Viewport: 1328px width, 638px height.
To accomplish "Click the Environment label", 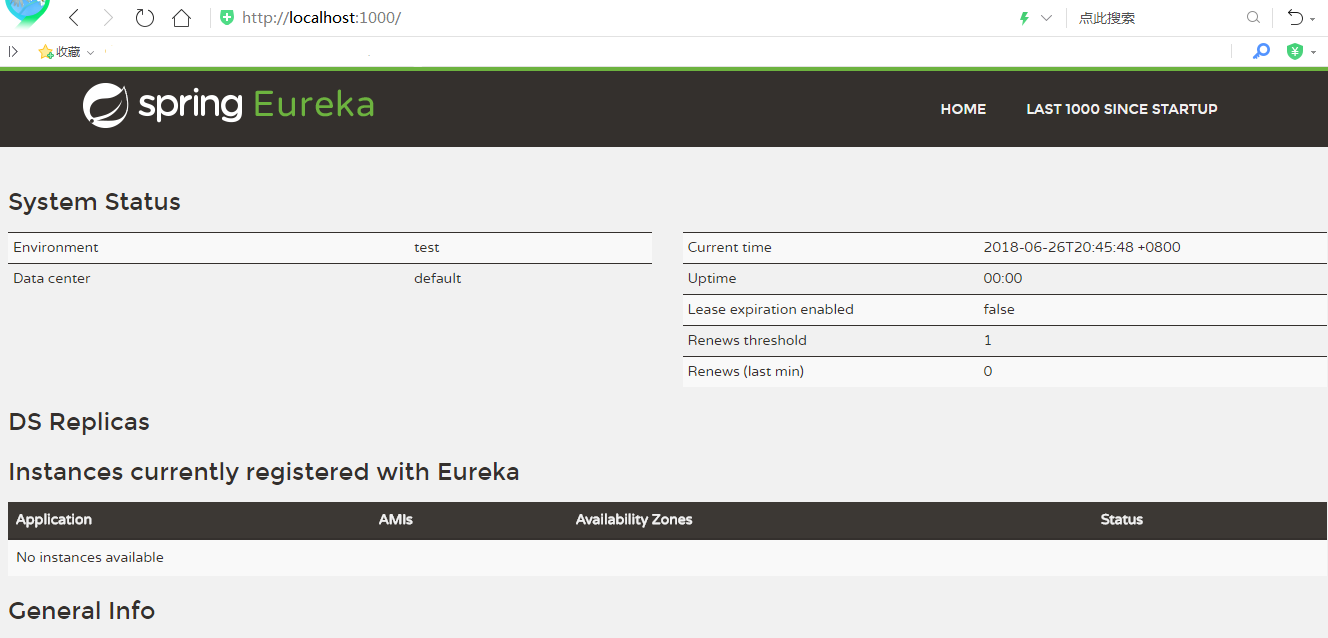I will pyautogui.click(x=56, y=247).
